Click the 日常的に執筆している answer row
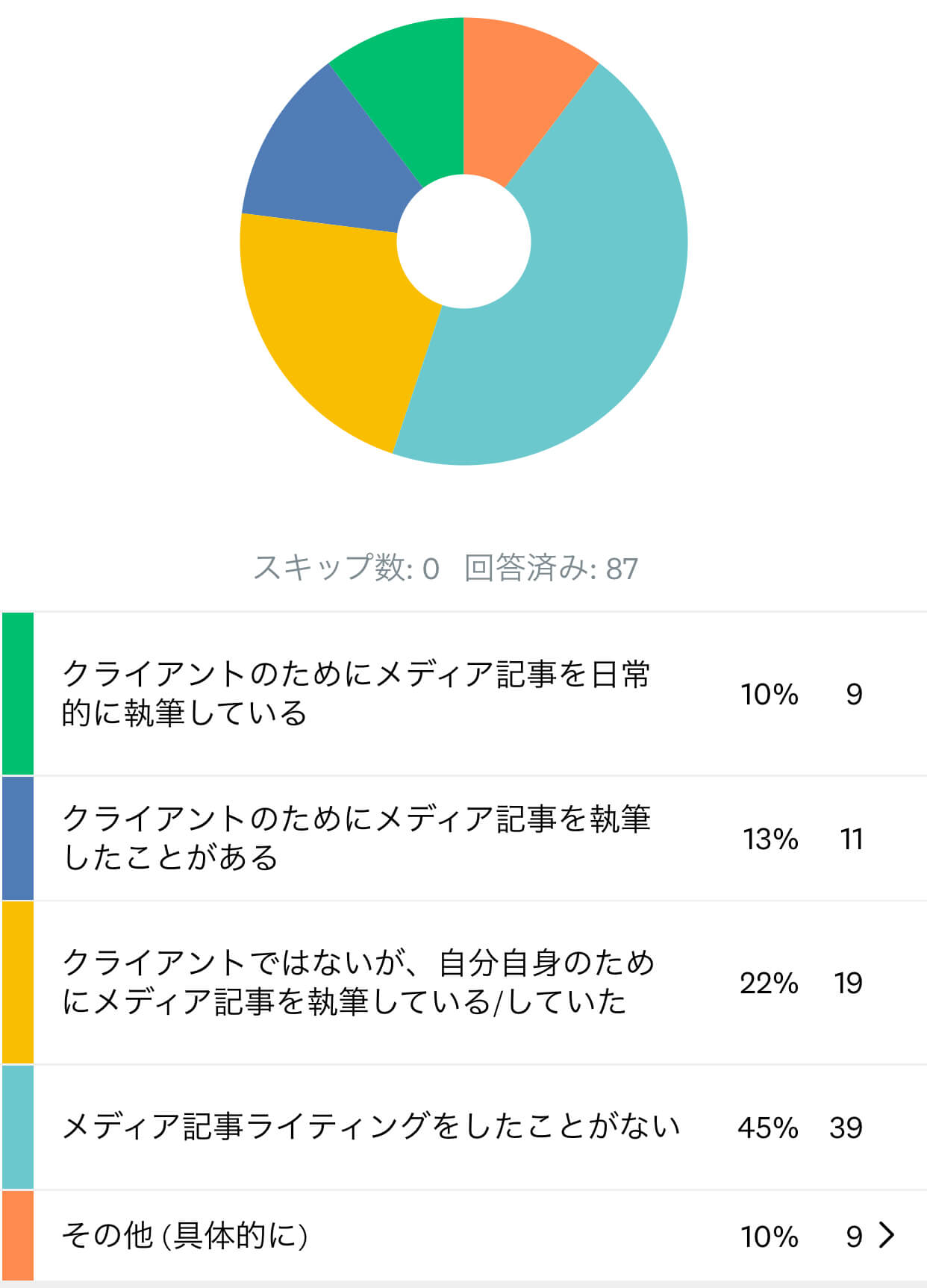Viewport: 927px width, 1288px height. click(x=463, y=693)
